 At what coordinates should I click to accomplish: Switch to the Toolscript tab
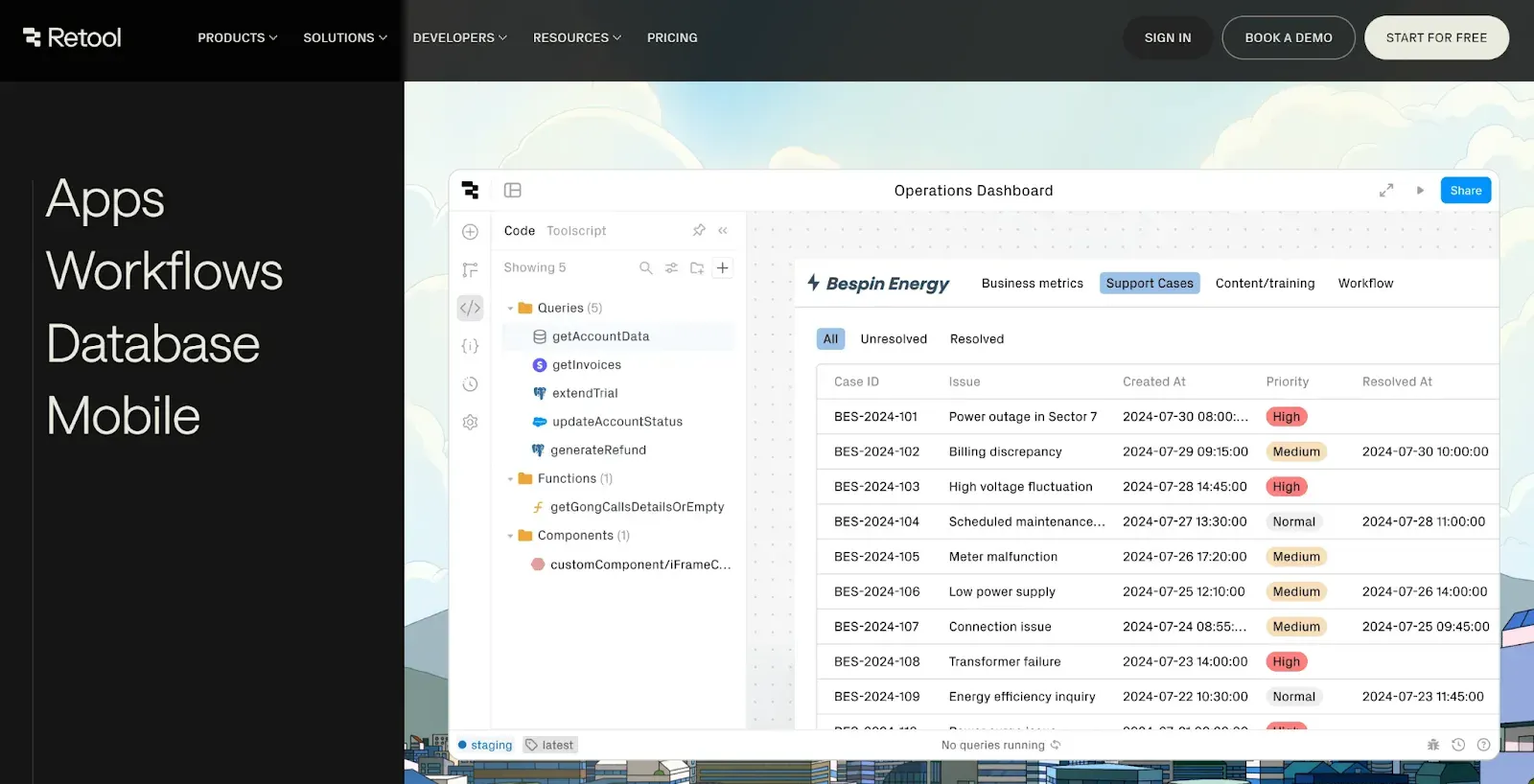pos(576,231)
